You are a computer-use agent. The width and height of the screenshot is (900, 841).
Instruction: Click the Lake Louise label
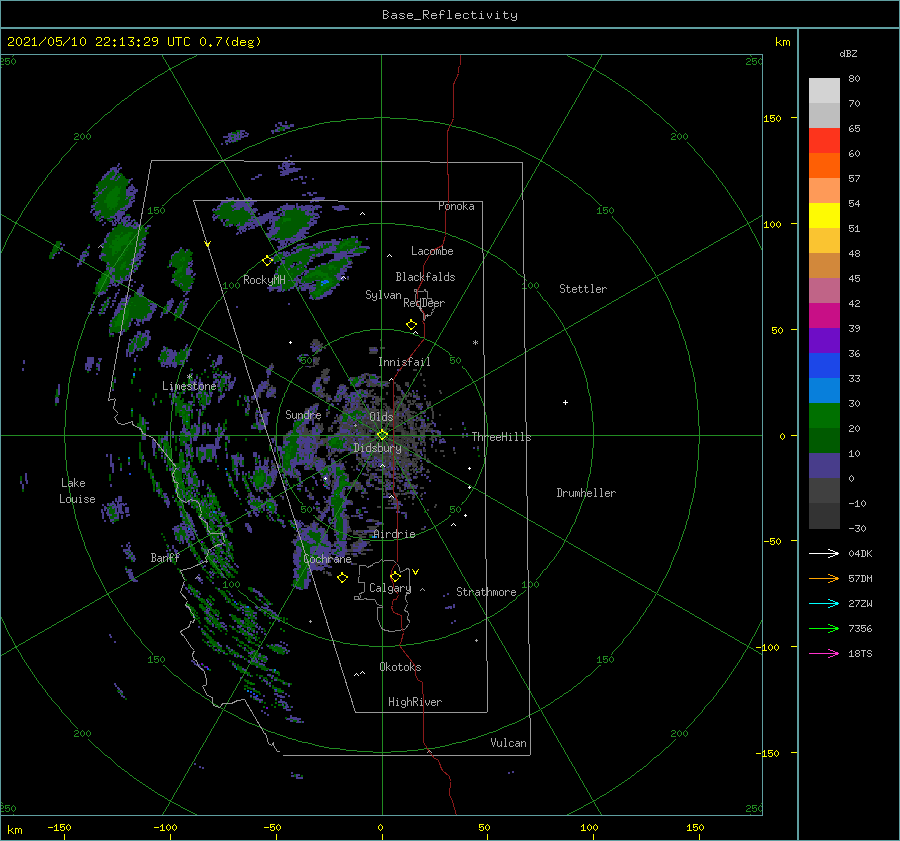click(77, 491)
